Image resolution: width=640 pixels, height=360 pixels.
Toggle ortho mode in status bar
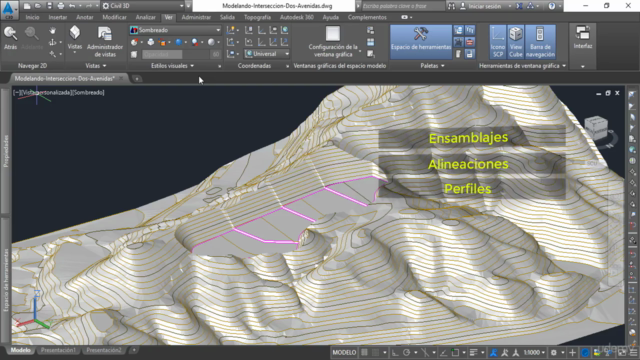point(395,353)
